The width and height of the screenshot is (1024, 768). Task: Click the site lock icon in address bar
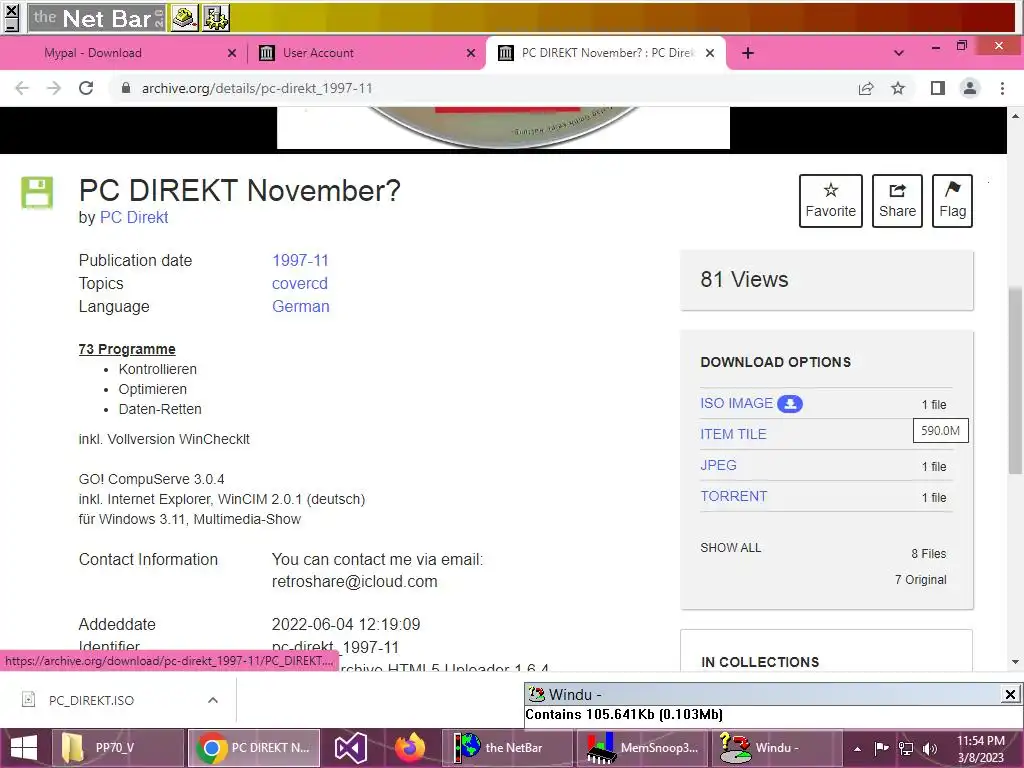point(126,88)
